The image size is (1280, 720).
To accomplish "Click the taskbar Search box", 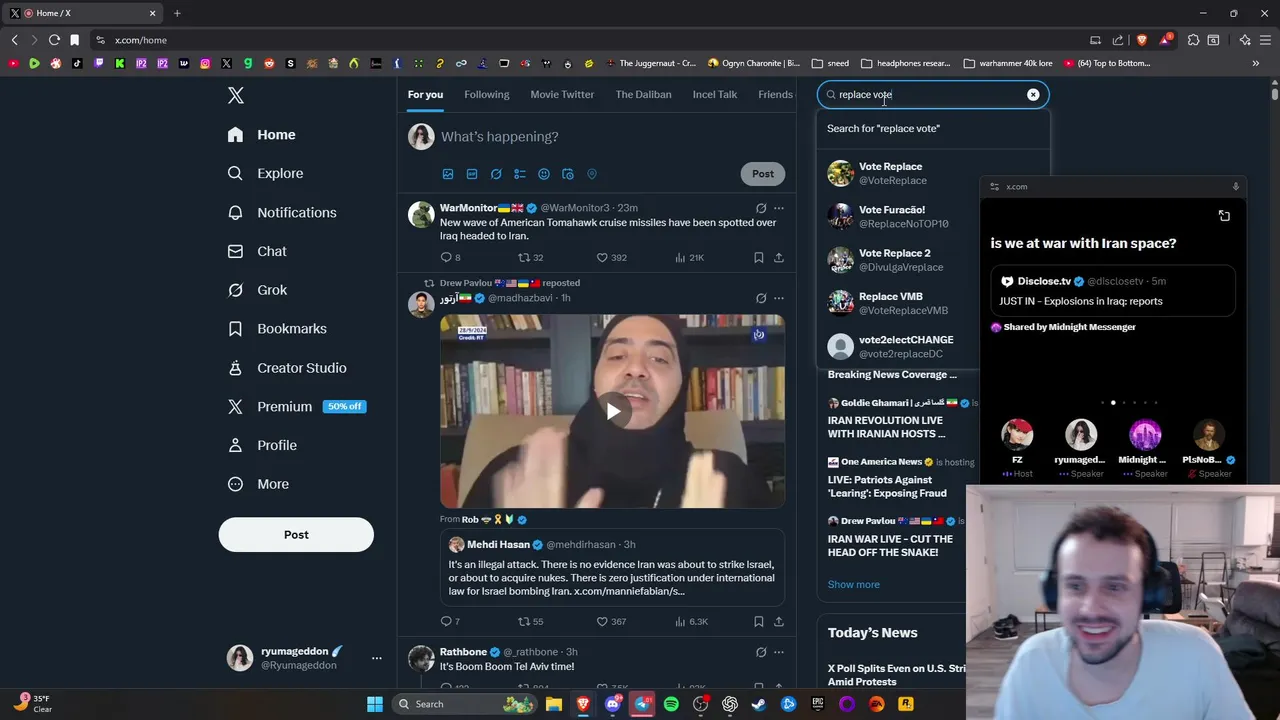I will coord(466,704).
